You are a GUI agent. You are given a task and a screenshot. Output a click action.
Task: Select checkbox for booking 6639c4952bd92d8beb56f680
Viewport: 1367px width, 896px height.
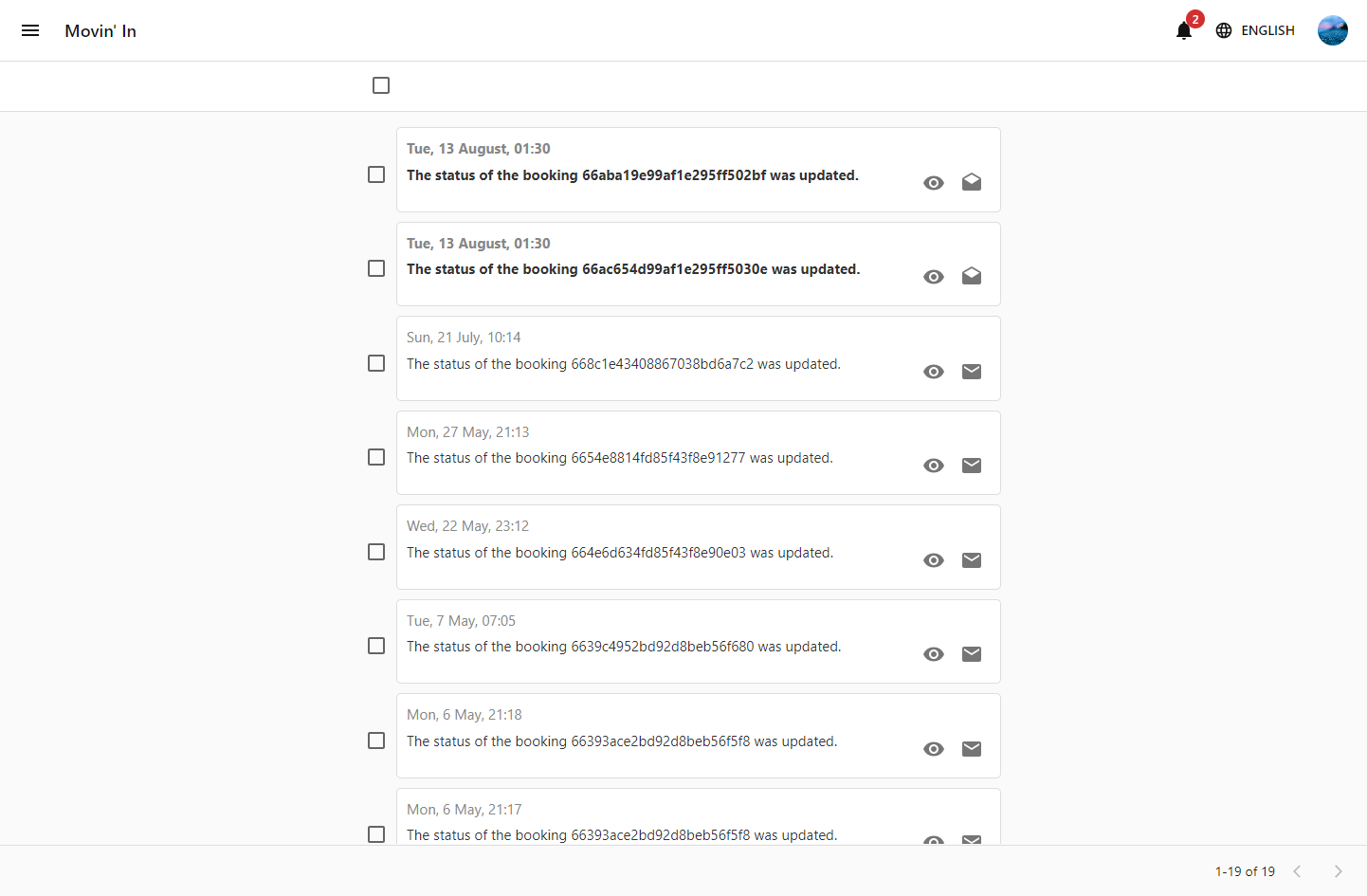376,646
